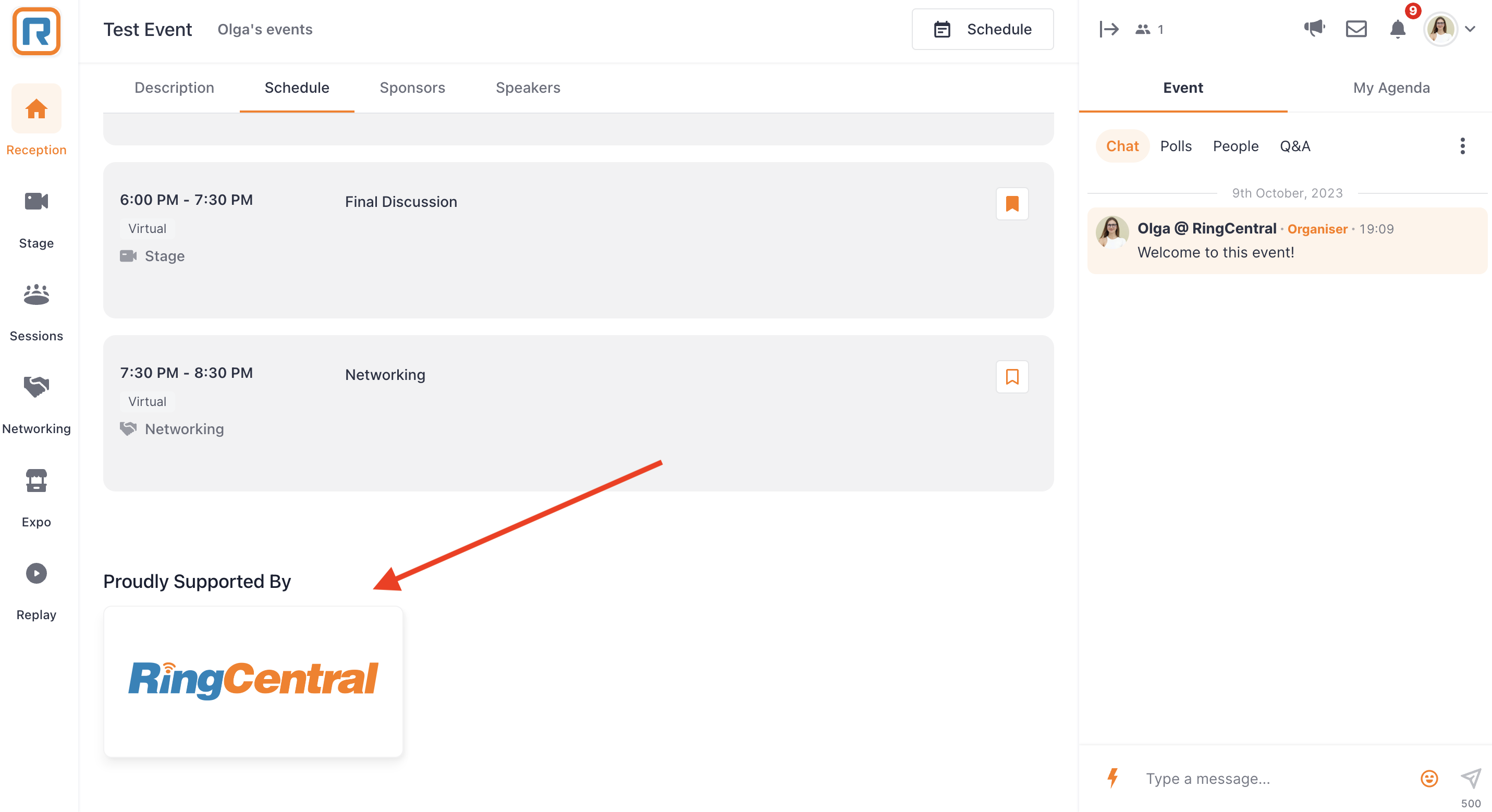The width and height of the screenshot is (1492, 812).
Task: Click the Organiser label in chat
Action: [1317, 229]
